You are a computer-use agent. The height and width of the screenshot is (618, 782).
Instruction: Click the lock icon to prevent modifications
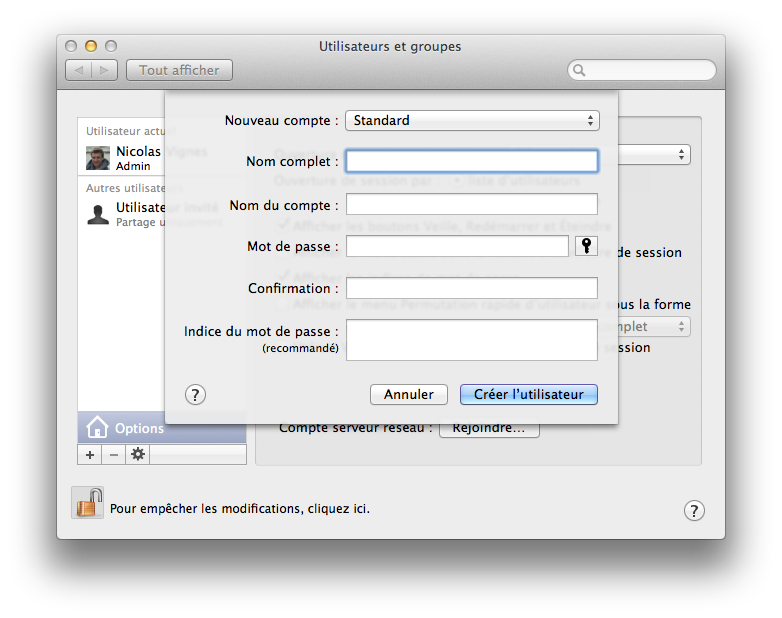tap(88, 502)
